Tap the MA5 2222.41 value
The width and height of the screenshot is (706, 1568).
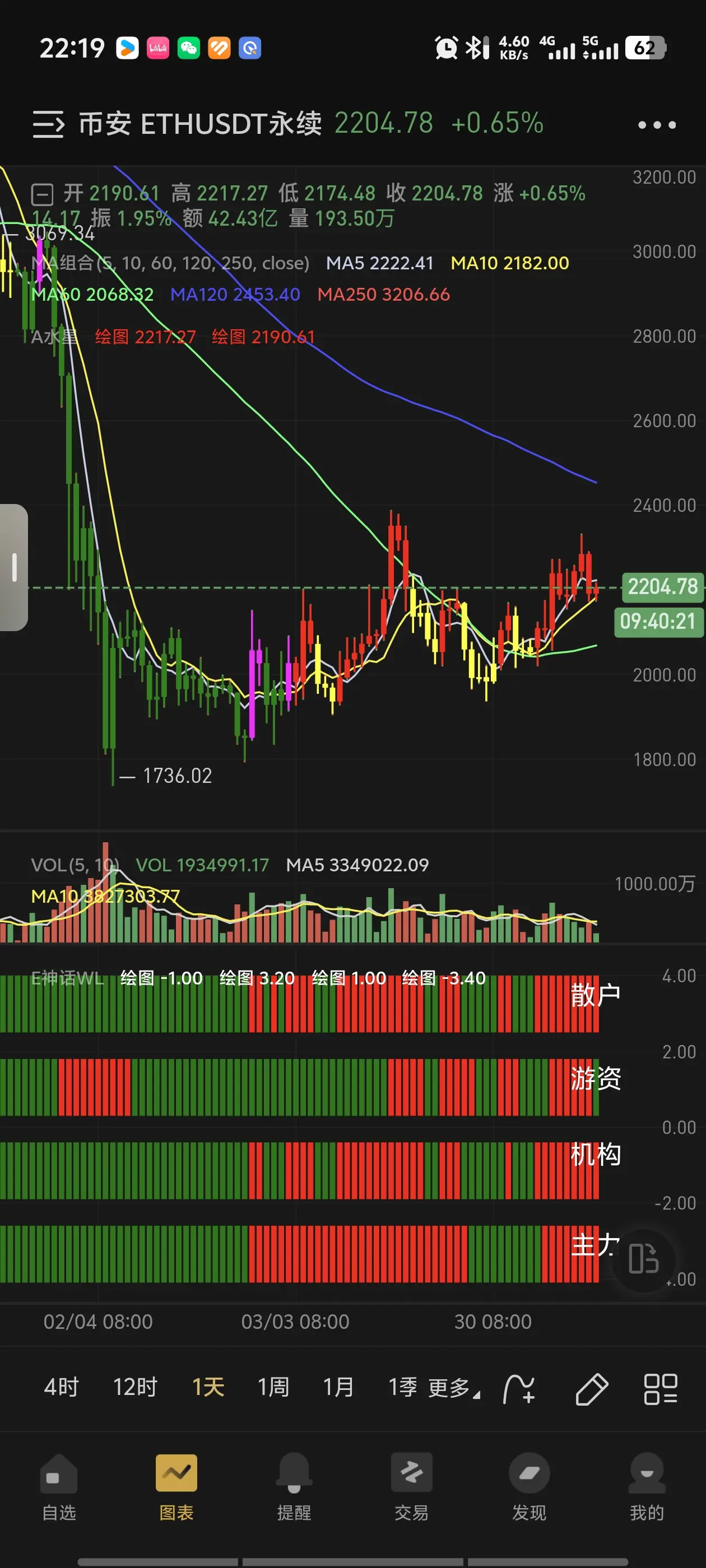pyautogui.click(x=379, y=263)
